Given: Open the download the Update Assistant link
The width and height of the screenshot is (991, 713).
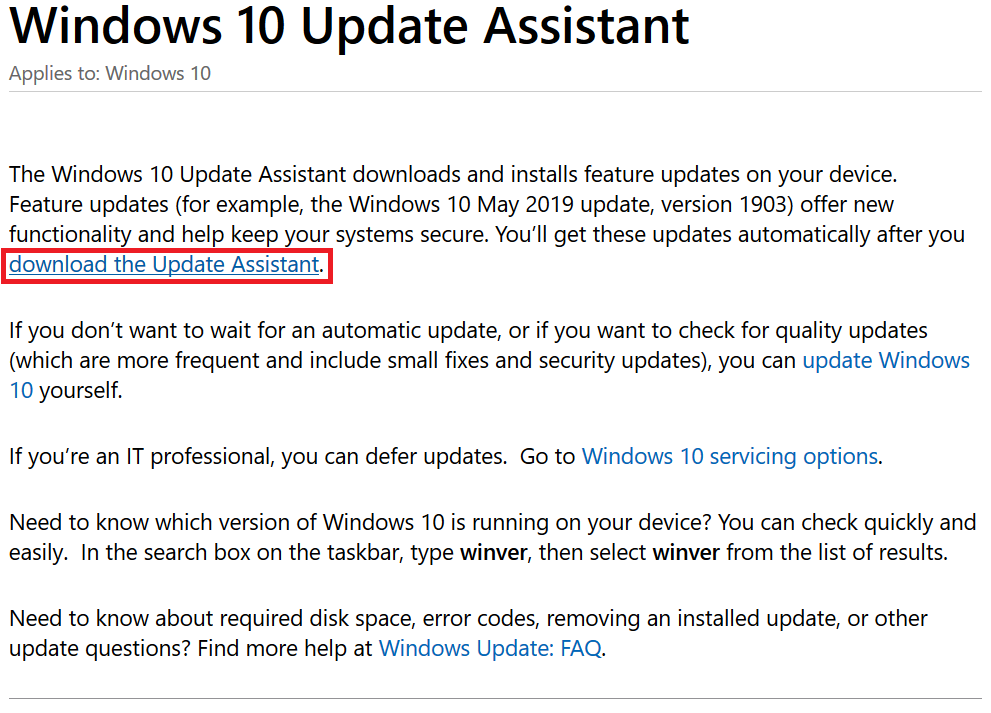Looking at the screenshot, I should coord(164,264).
